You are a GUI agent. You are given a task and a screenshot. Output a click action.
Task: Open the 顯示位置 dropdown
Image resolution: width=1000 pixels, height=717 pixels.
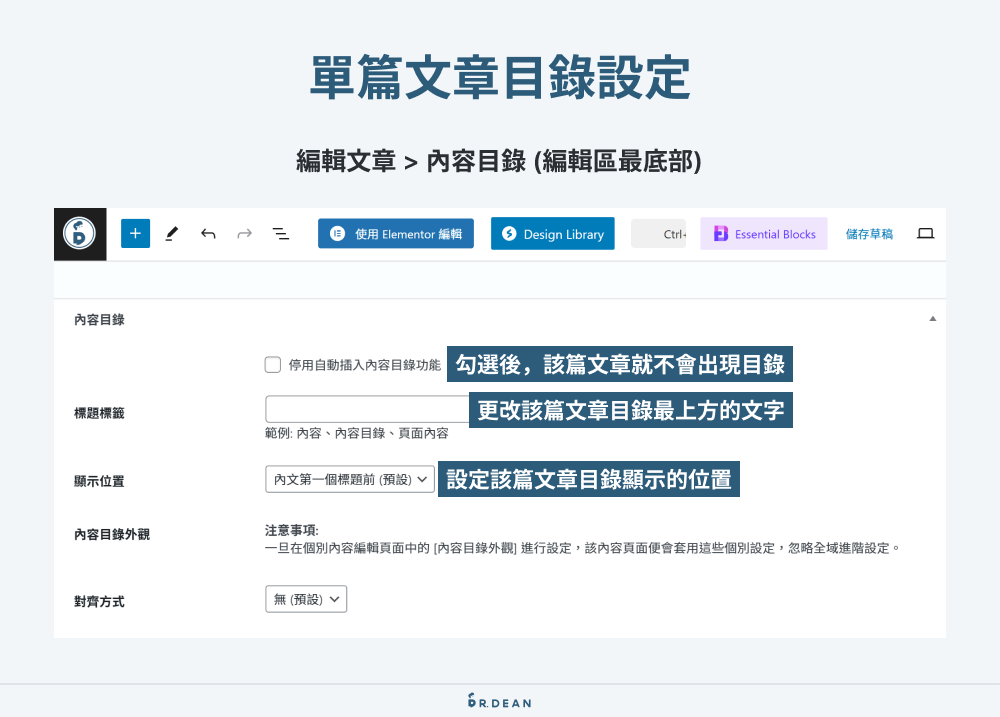[349, 479]
